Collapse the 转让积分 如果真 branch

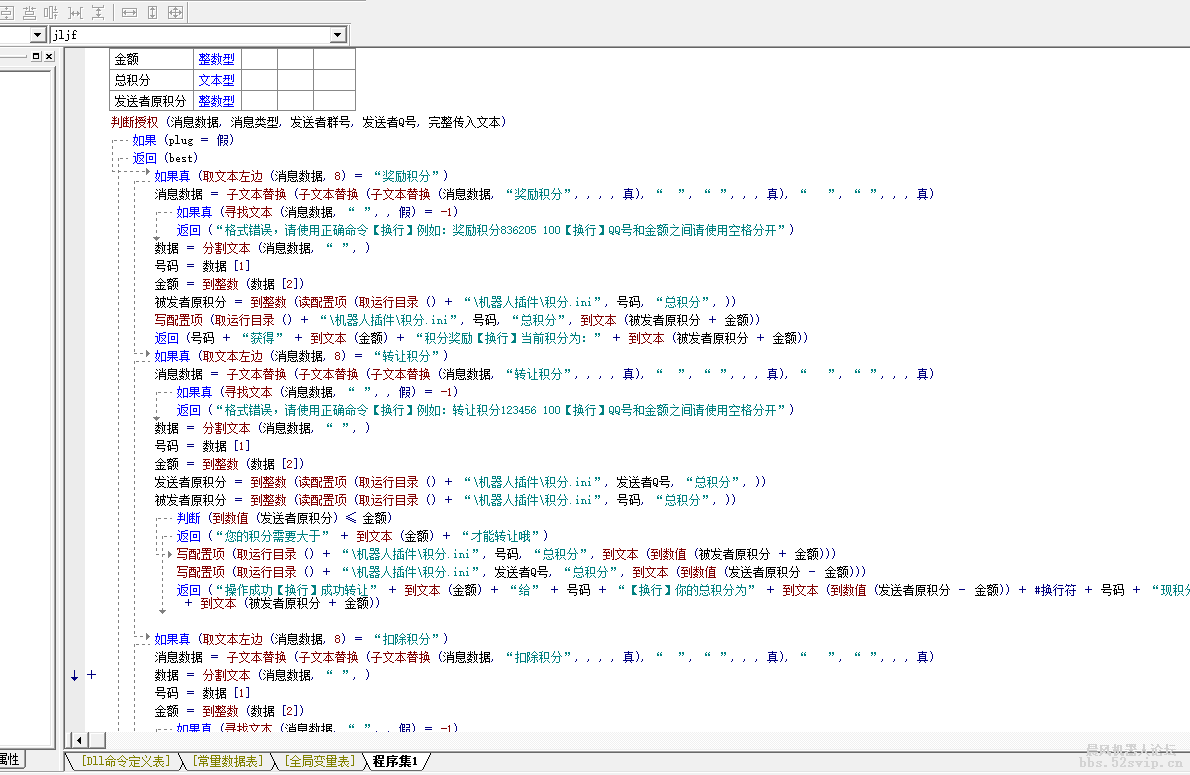click(x=146, y=355)
